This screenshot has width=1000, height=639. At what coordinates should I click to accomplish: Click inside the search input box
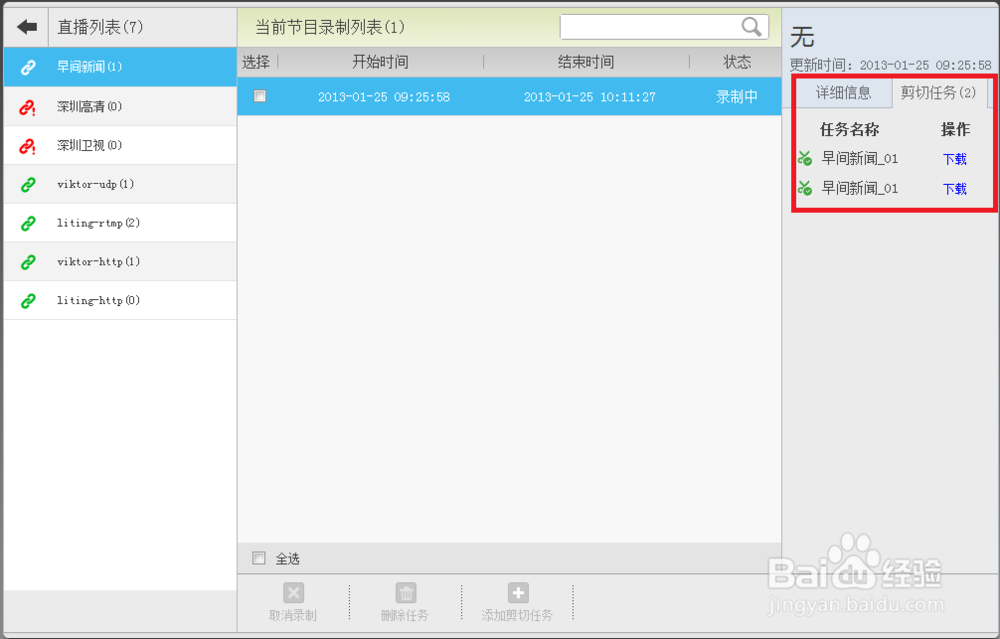(x=650, y=26)
